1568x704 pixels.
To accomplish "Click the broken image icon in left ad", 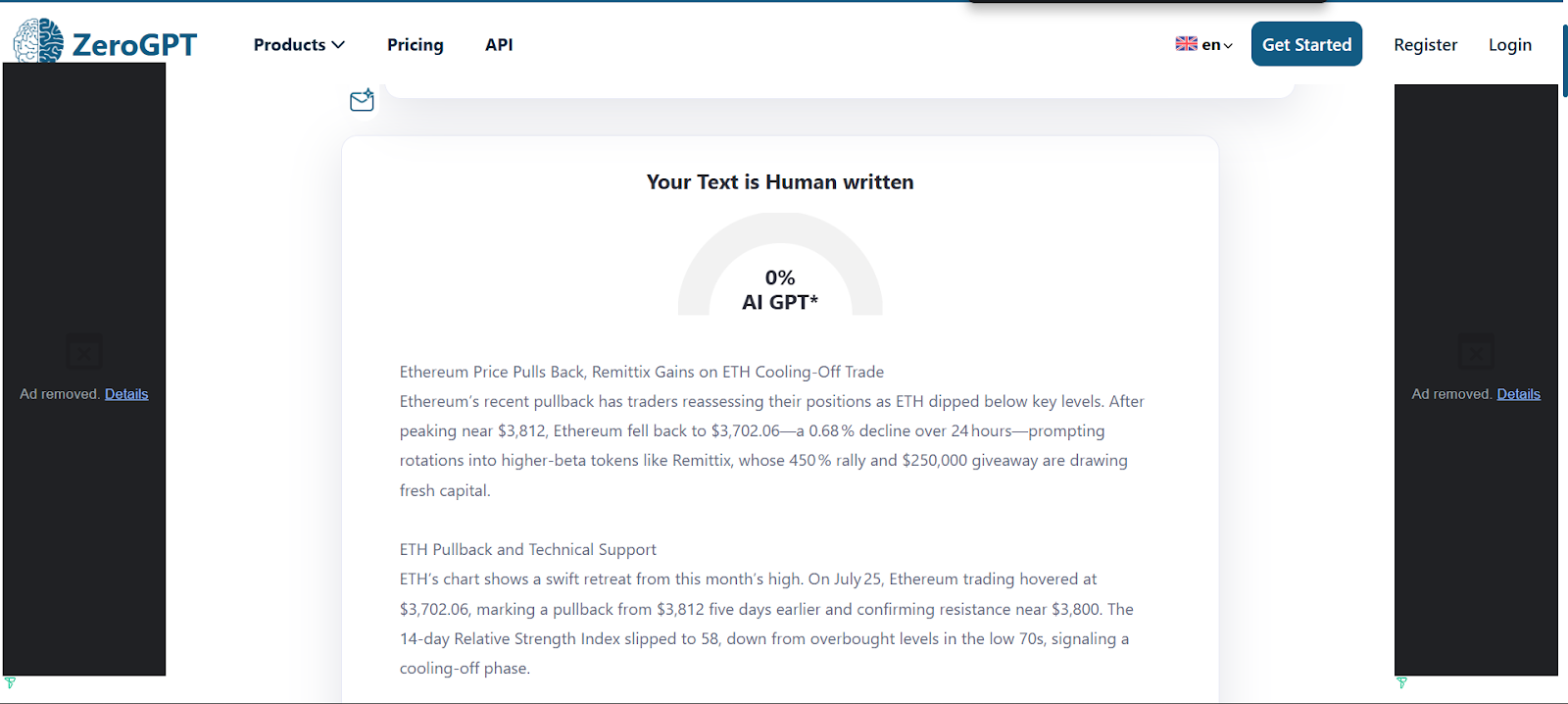I will click(x=84, y=352).
